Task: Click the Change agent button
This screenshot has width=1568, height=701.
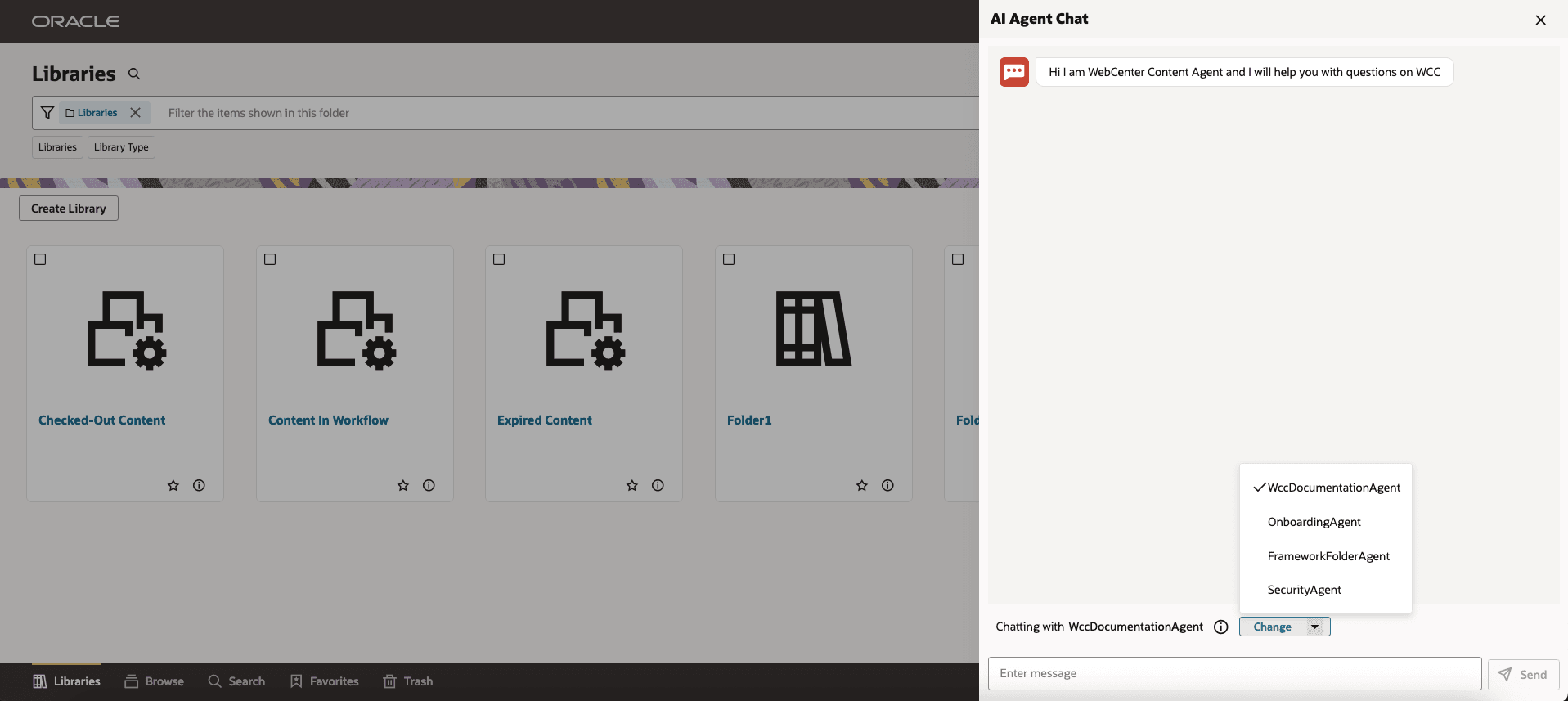Action: pos(1273,627)
